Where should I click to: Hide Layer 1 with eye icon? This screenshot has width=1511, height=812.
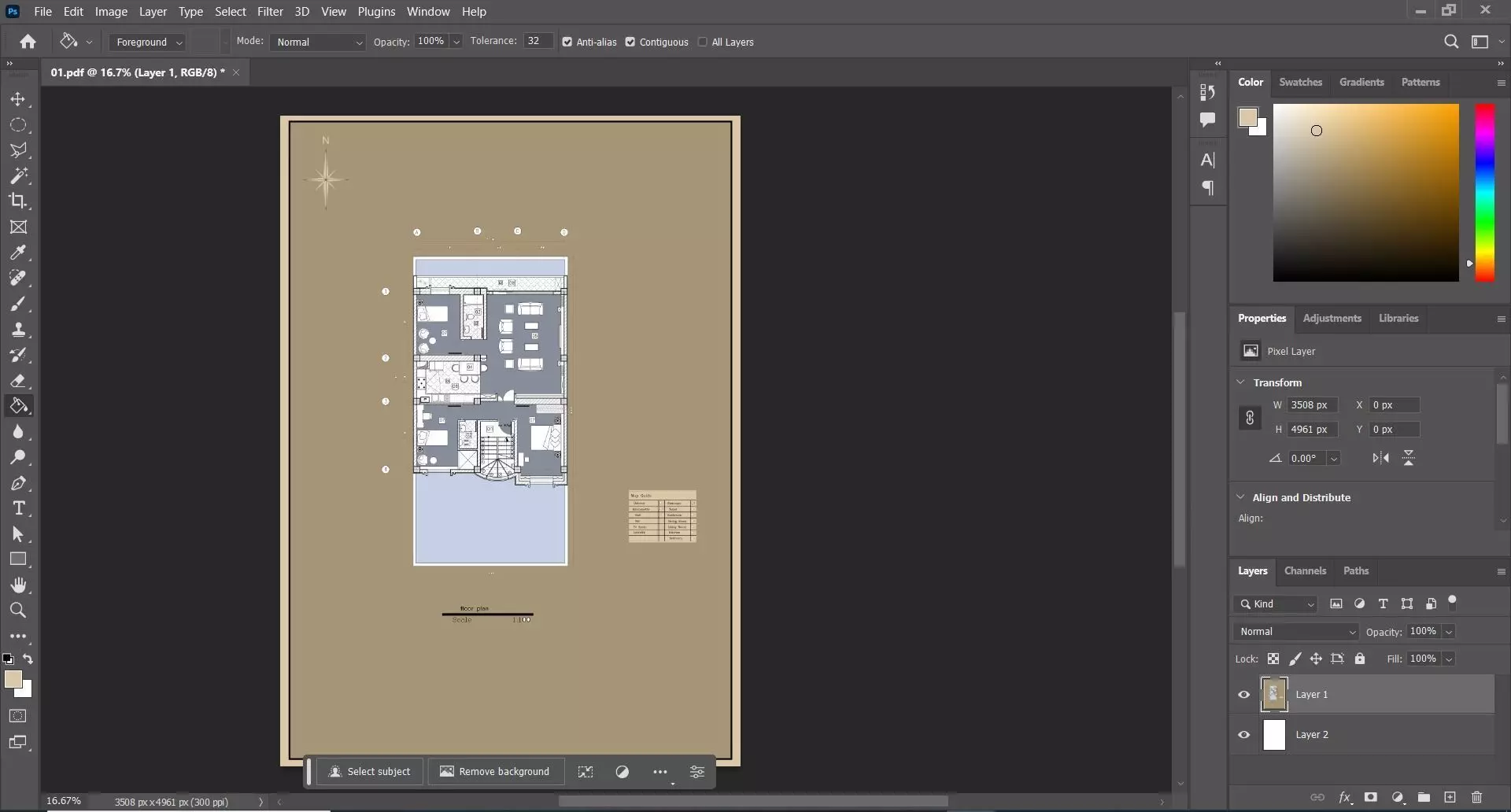coord(1243,695)
